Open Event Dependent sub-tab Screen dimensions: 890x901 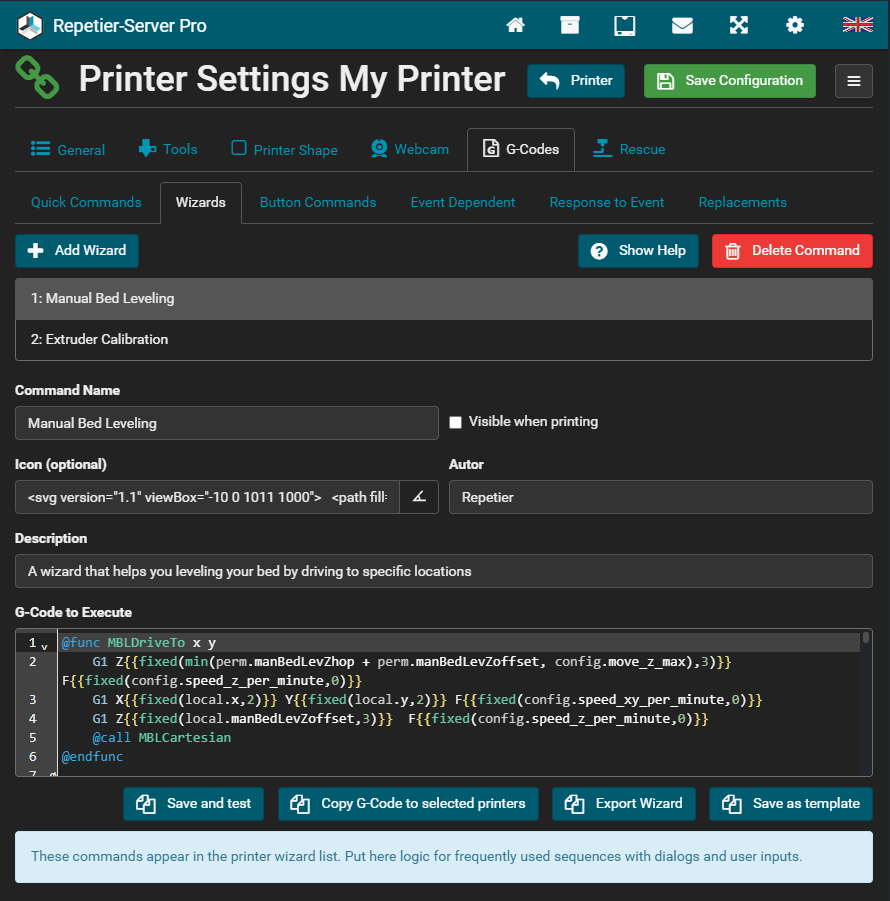tap(463, 202)
